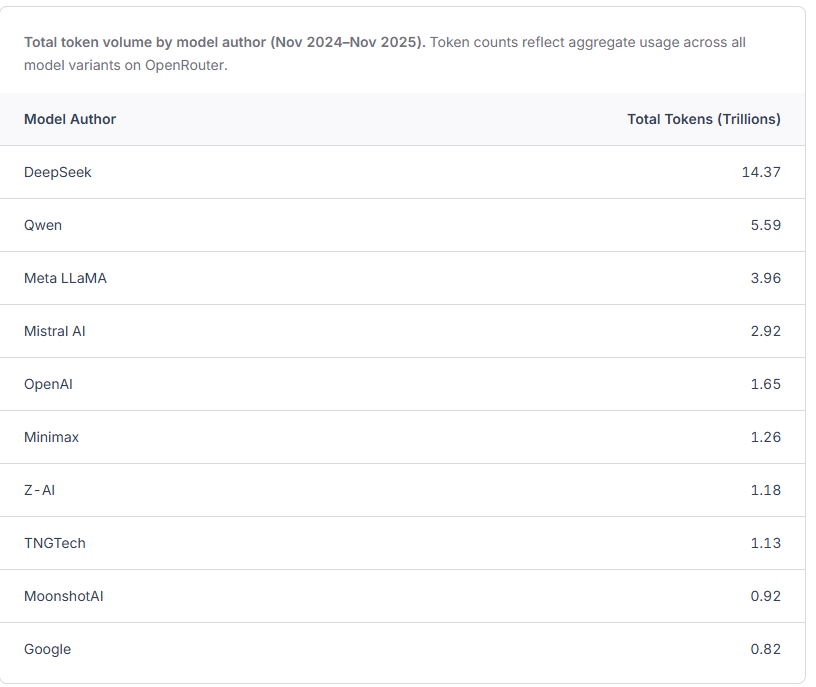The image size is (816, 687).
Task: Click the 14.37 token value for DeepSeek
Action: click(760, 172)
